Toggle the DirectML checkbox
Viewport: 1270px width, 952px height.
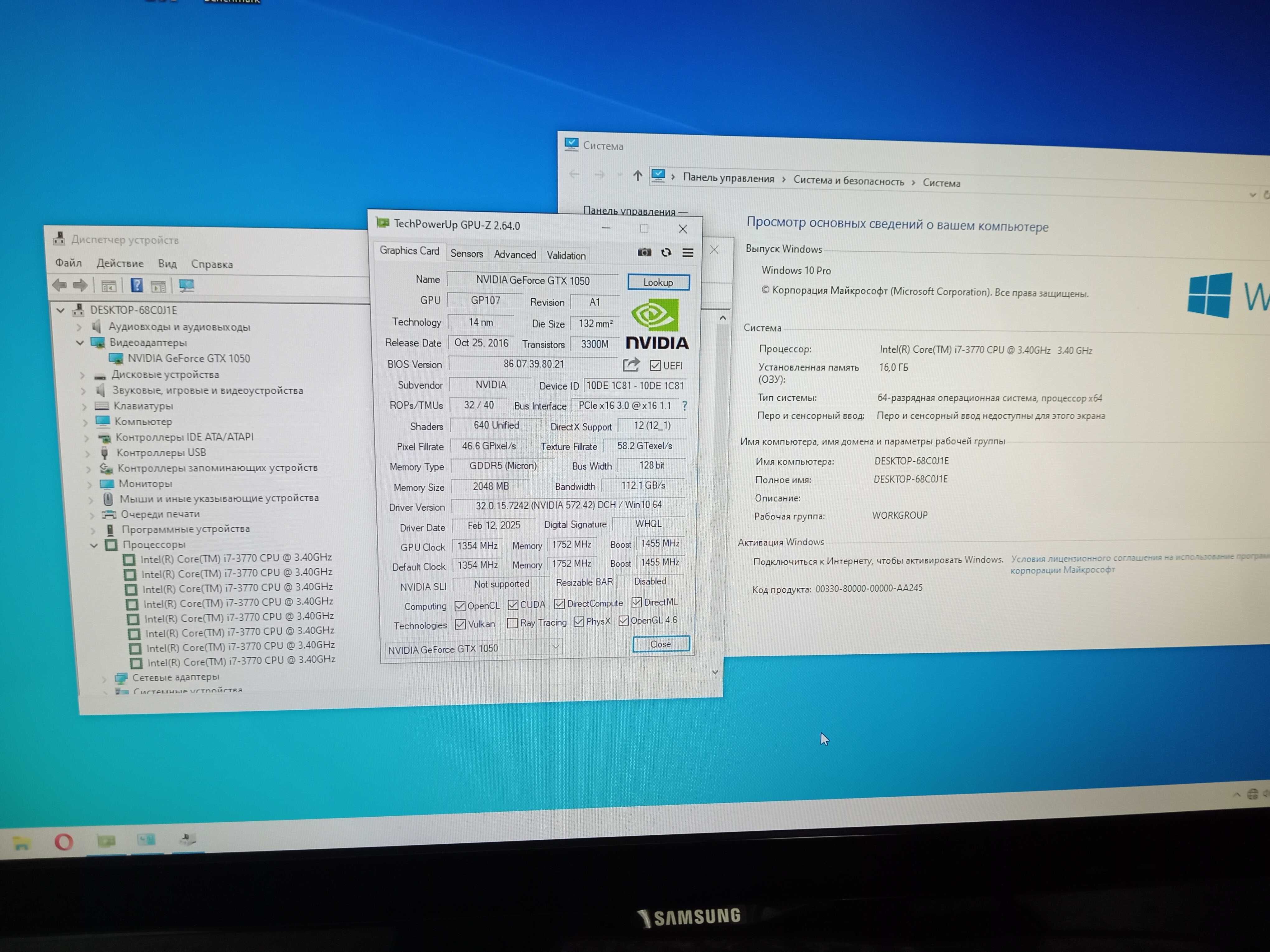(637, 602)
